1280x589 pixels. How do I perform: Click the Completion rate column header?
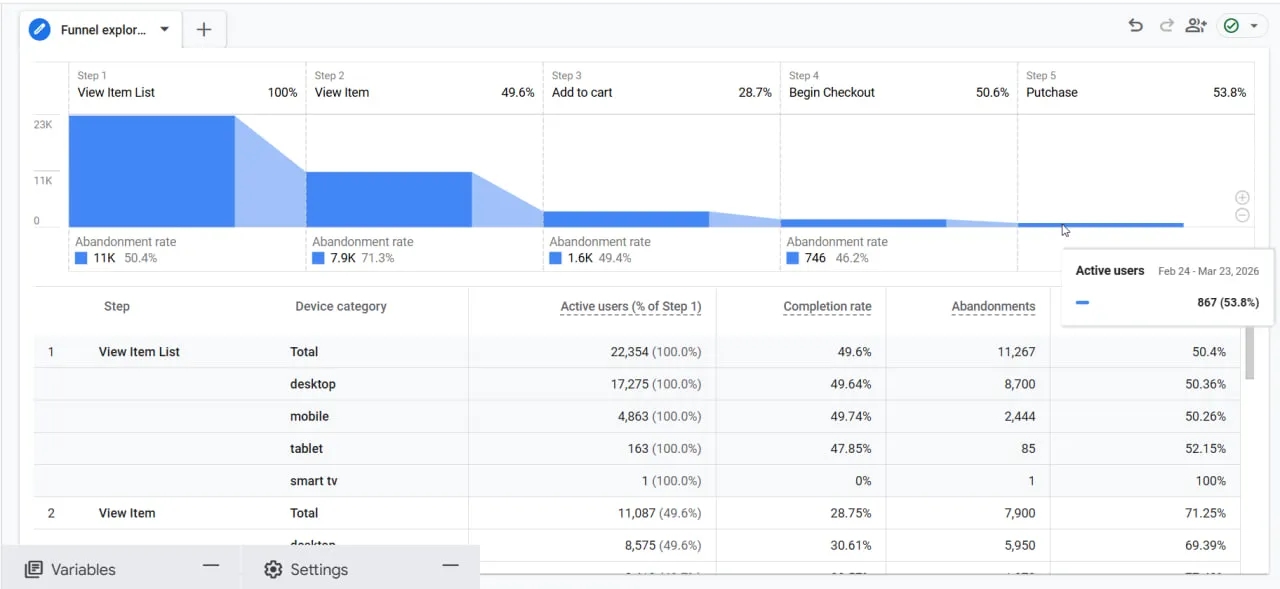pos(827,307)
